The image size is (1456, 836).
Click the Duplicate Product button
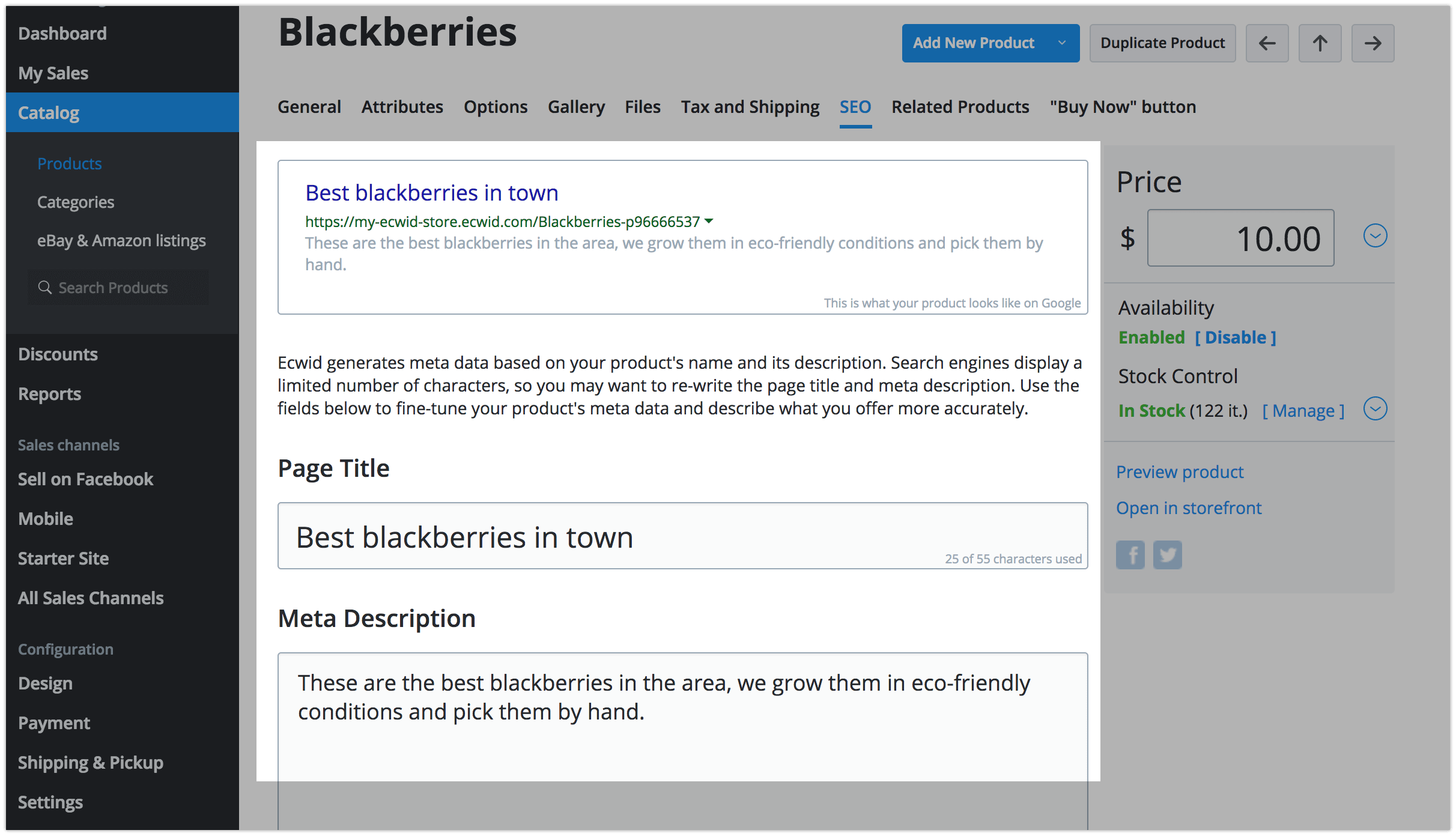pos(1162,43)
